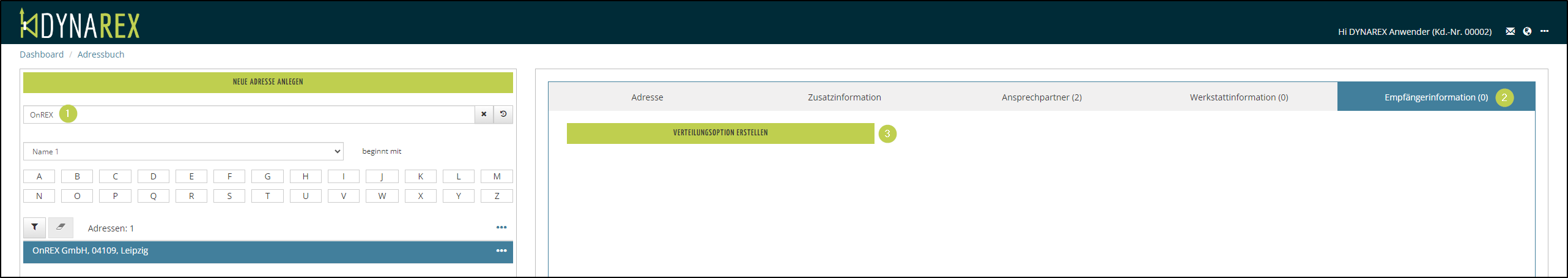Select the Werkstattinformation (0) tab
Viewport: 1568px width, 278px height.
(x=1238, y=97)
